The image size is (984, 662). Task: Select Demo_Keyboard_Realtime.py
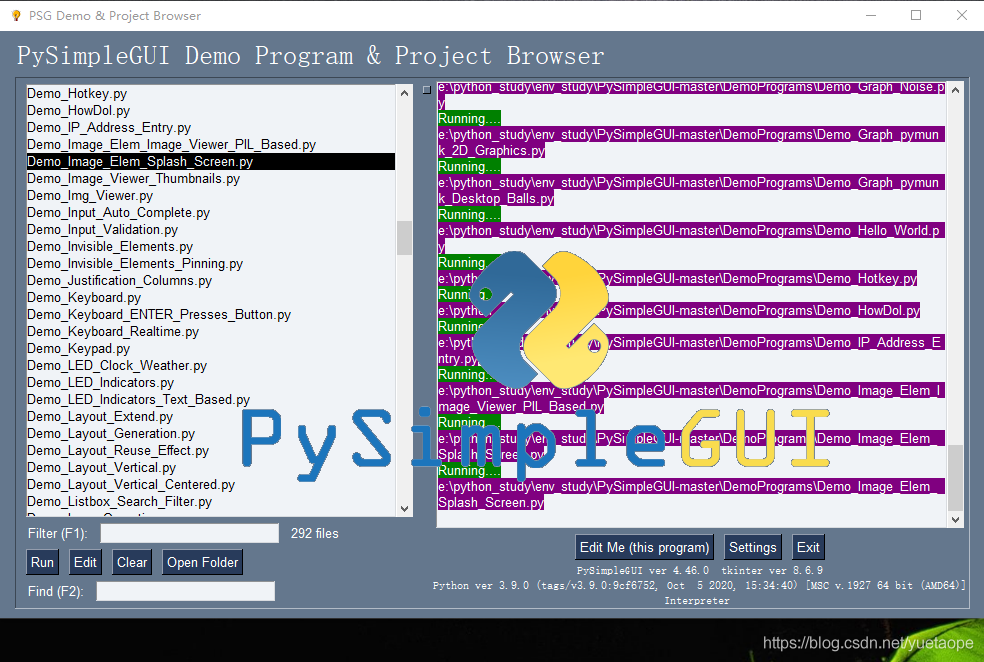[211, 331]
